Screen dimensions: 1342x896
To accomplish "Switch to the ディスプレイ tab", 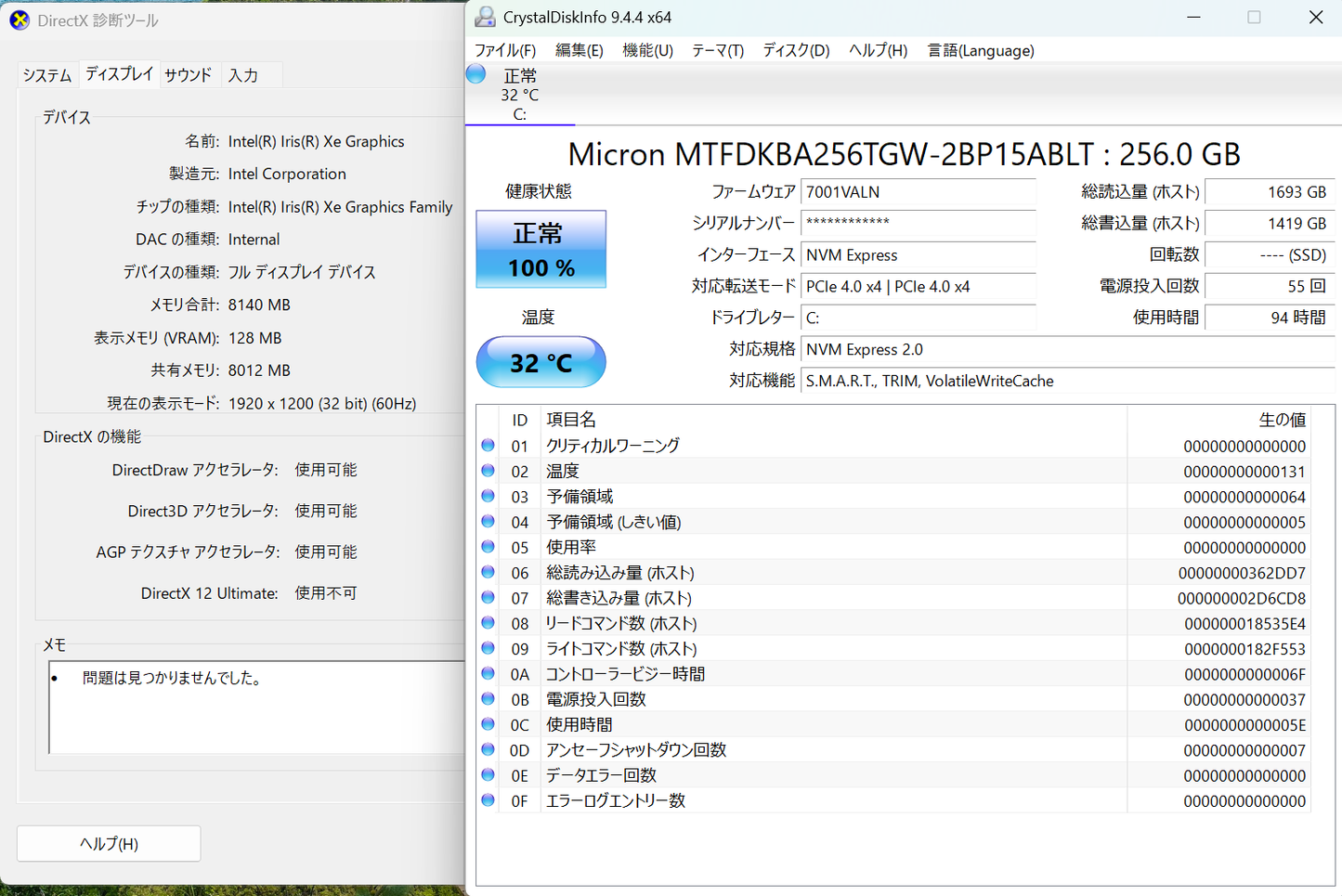I will click(x=119, y=73).
